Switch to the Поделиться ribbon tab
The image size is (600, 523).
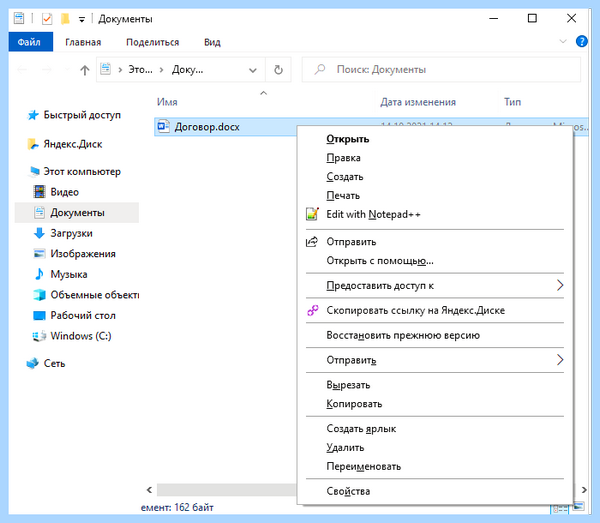[152, 42]
